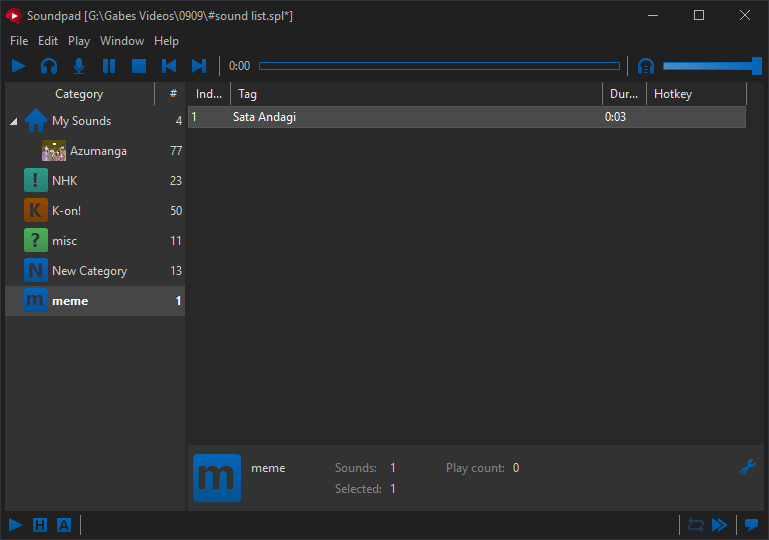Click the headphones playback icon in toolbar

click(49, 66)
